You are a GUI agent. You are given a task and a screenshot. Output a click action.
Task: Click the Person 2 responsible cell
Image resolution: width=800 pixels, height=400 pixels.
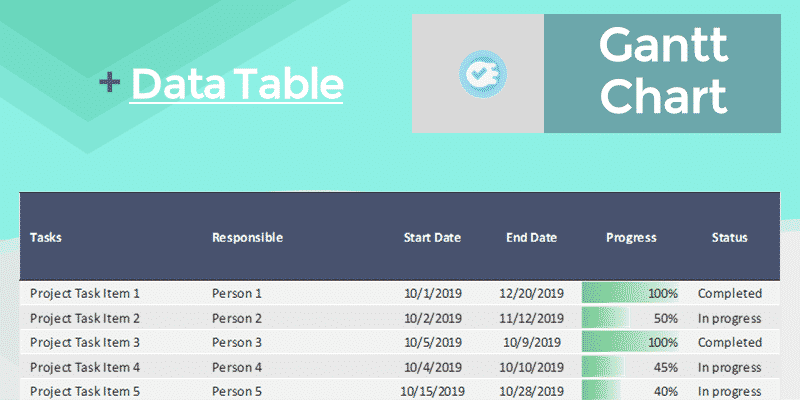pos(236,318)
